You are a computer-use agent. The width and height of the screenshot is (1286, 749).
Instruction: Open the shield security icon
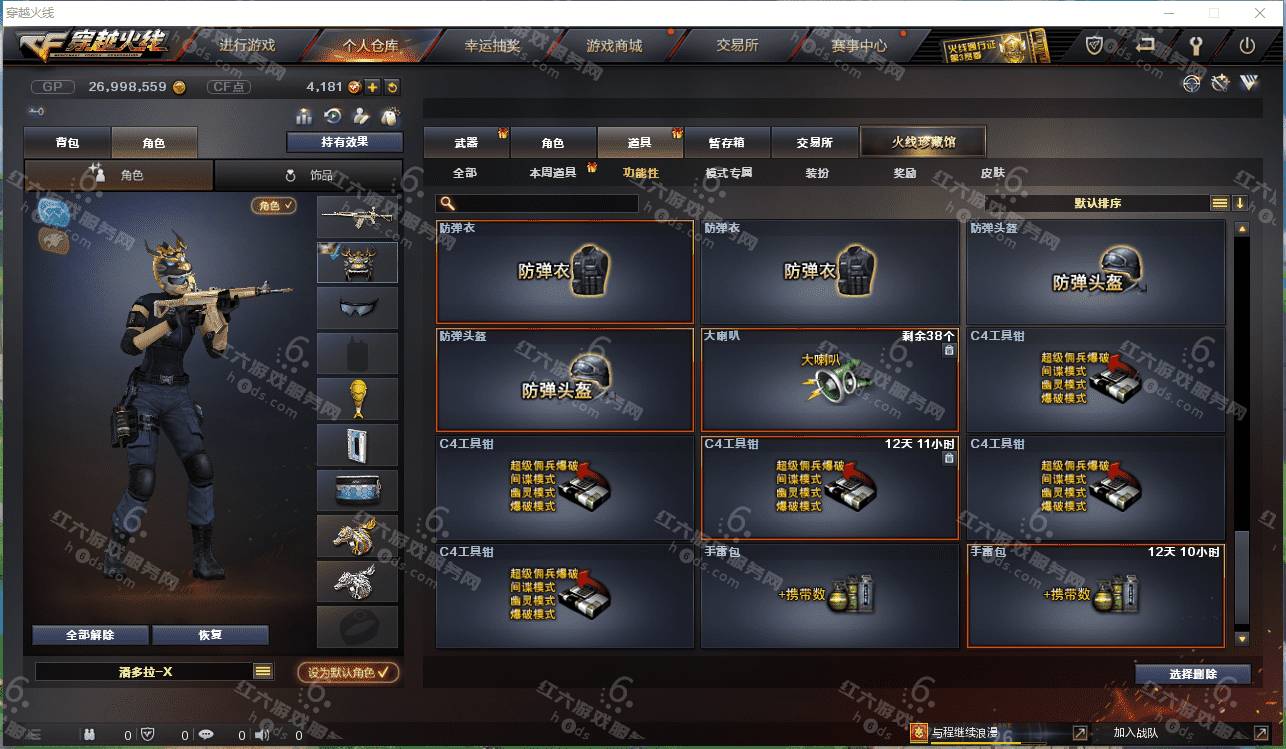click(x=1095, y=46)
